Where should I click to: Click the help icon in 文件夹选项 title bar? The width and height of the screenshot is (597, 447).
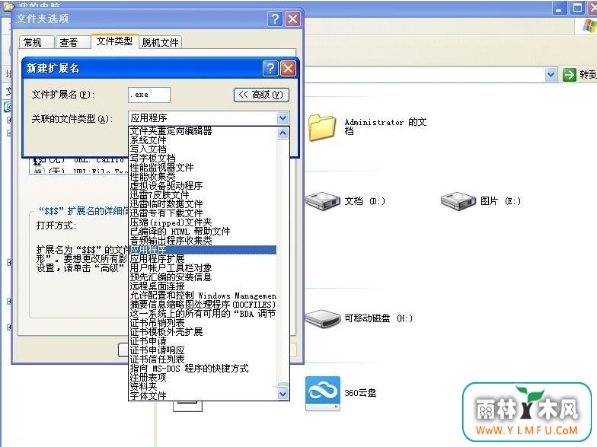click(x=275, y=19)
